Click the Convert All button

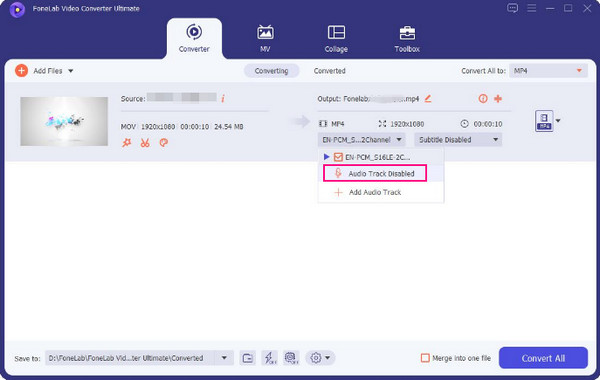[x=543, y=358]
